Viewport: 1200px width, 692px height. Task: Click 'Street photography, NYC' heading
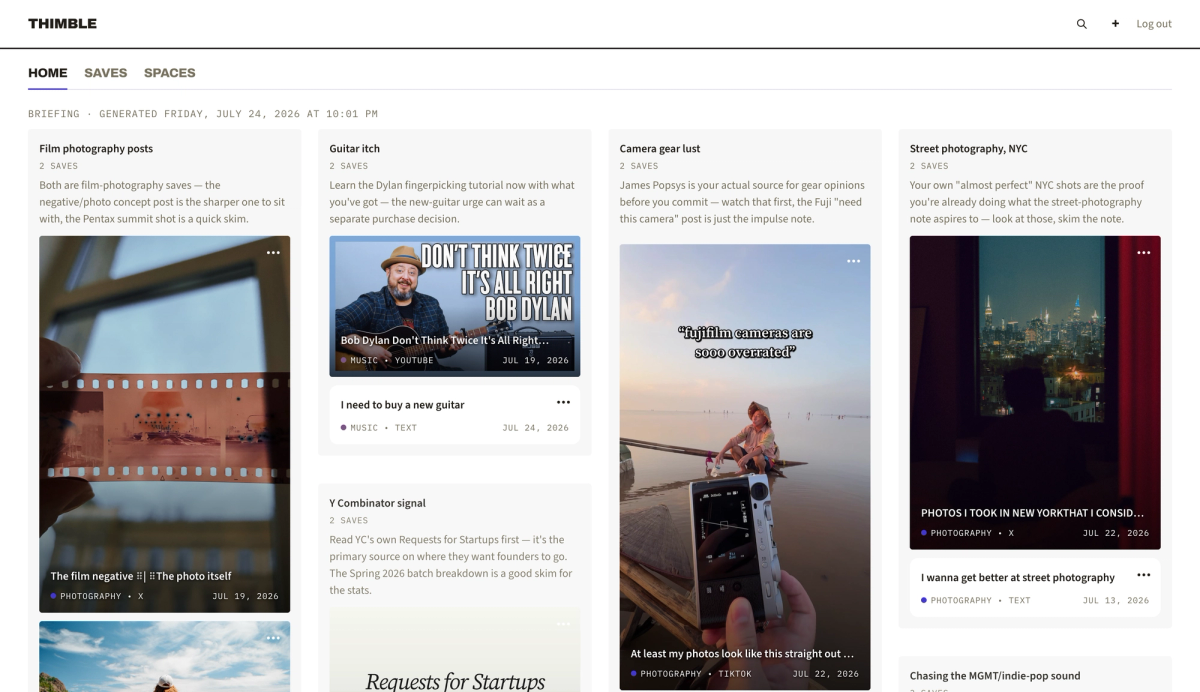point(969,148)
